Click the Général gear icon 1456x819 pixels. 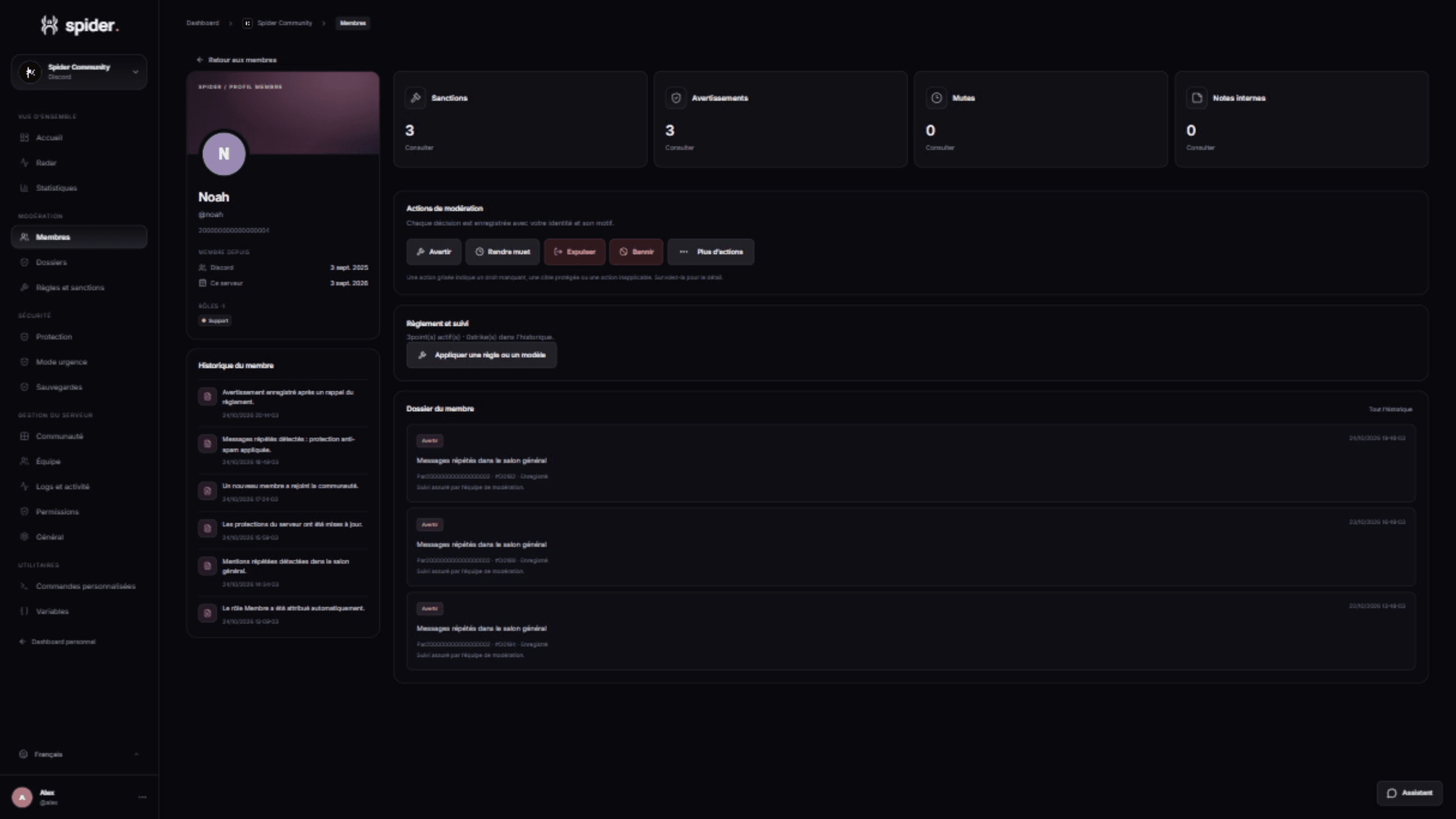(x=24, y=536)
